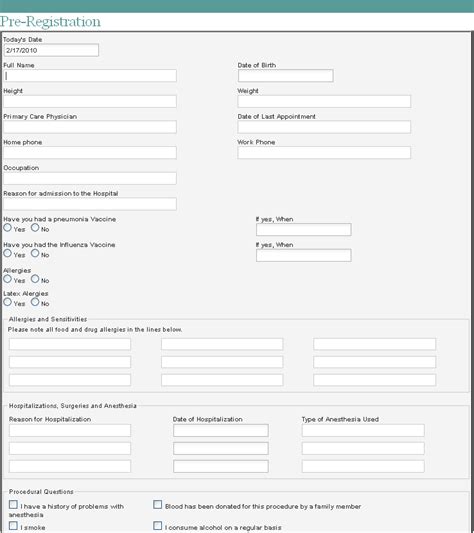Check 'I have a history of problems with anesthesia'
Image resolution: width=474 pixels, height=533 pixels.
[13, 504]
